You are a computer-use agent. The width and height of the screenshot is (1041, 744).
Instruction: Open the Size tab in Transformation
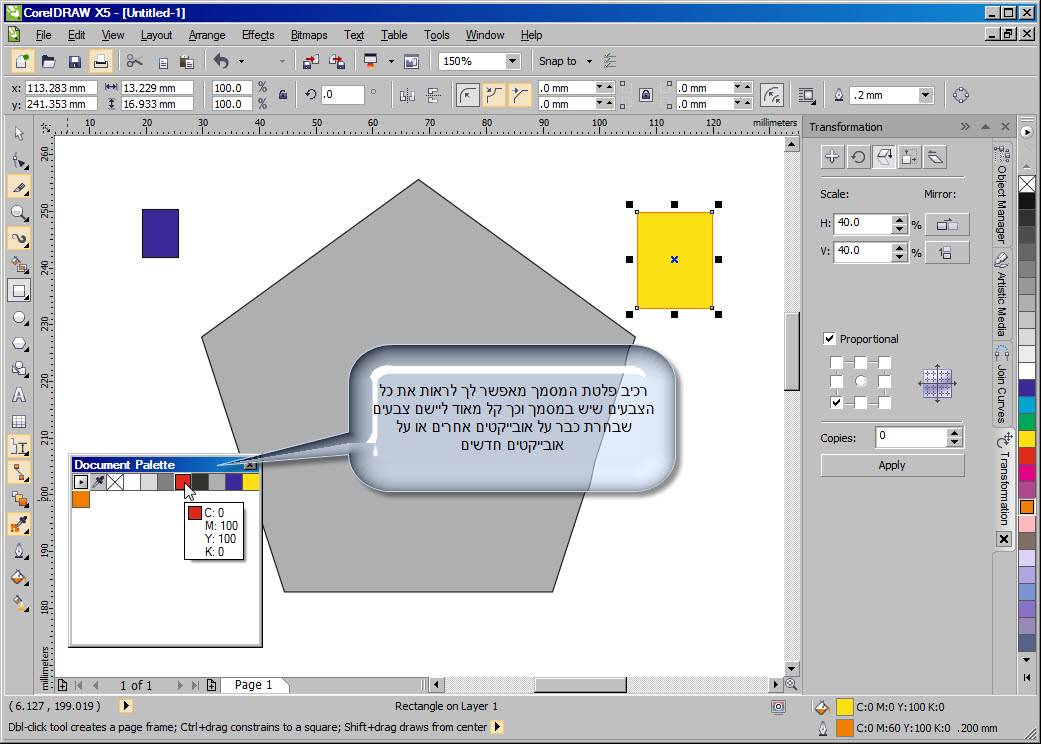point(910,157)
